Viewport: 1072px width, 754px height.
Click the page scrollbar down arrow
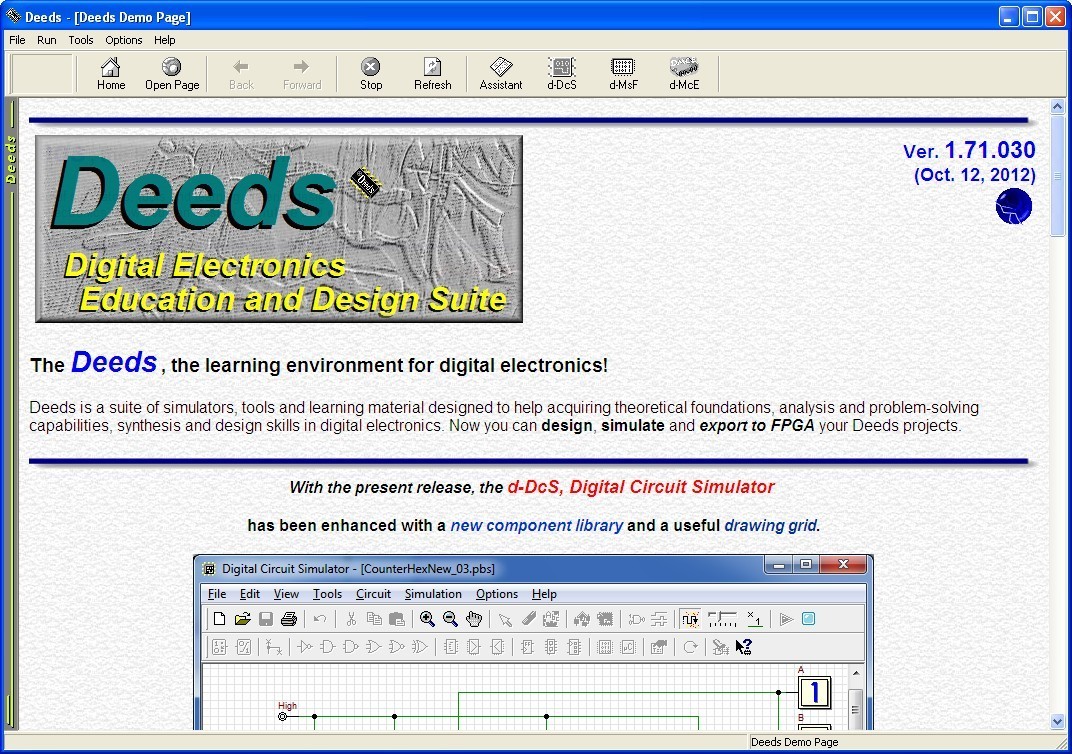(x=1058, y=721)
